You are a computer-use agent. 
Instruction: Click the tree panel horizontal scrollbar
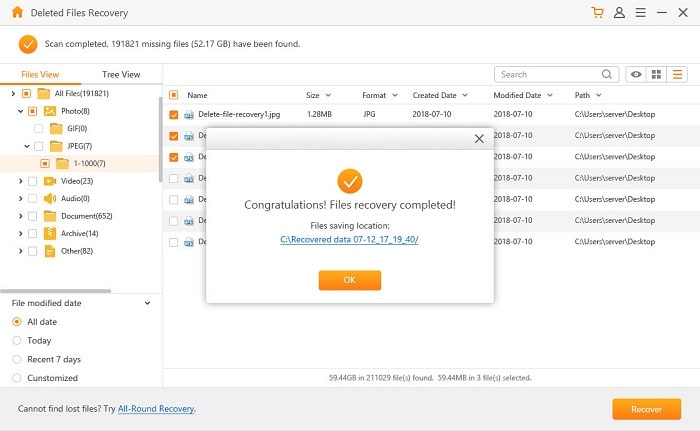56,291
